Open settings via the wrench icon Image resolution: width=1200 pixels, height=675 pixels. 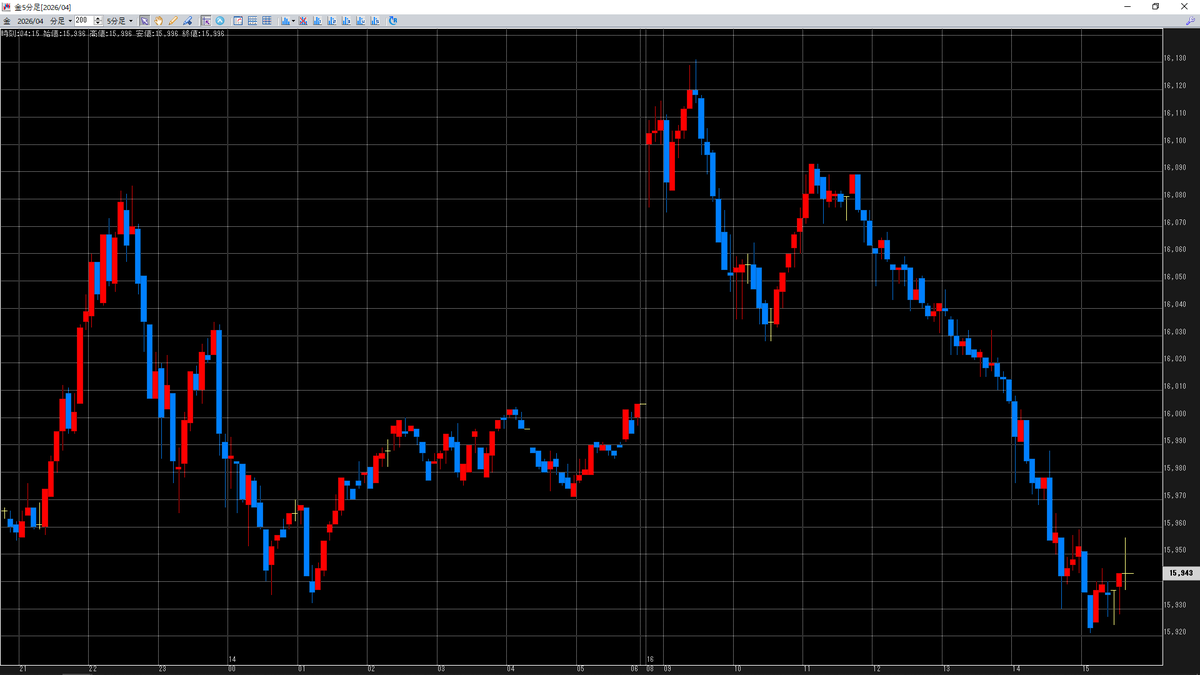coord(1190,20)
